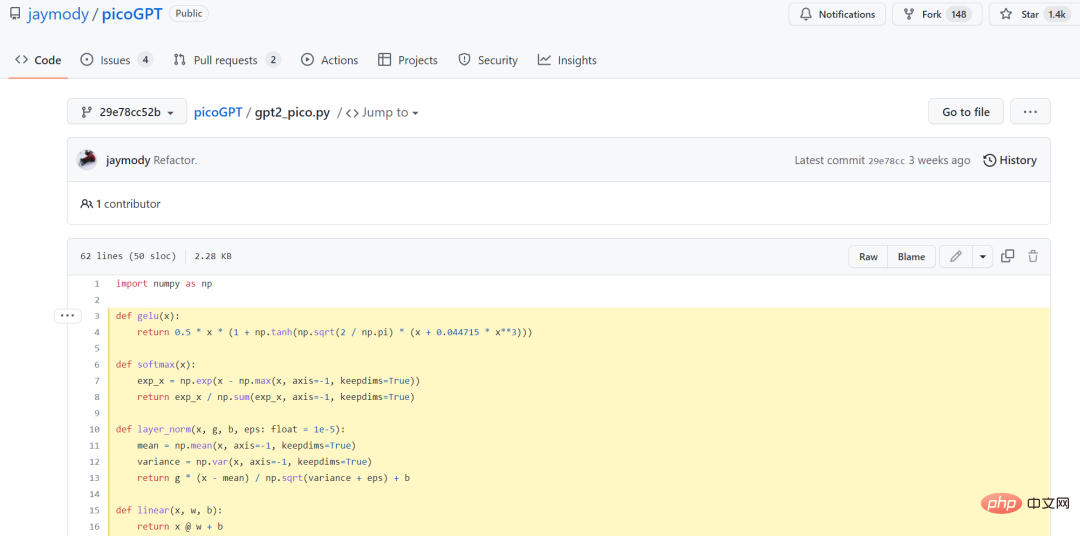Click picoGPT in the file breadcrumb
1080x536 pixels.
click(218, 112)
